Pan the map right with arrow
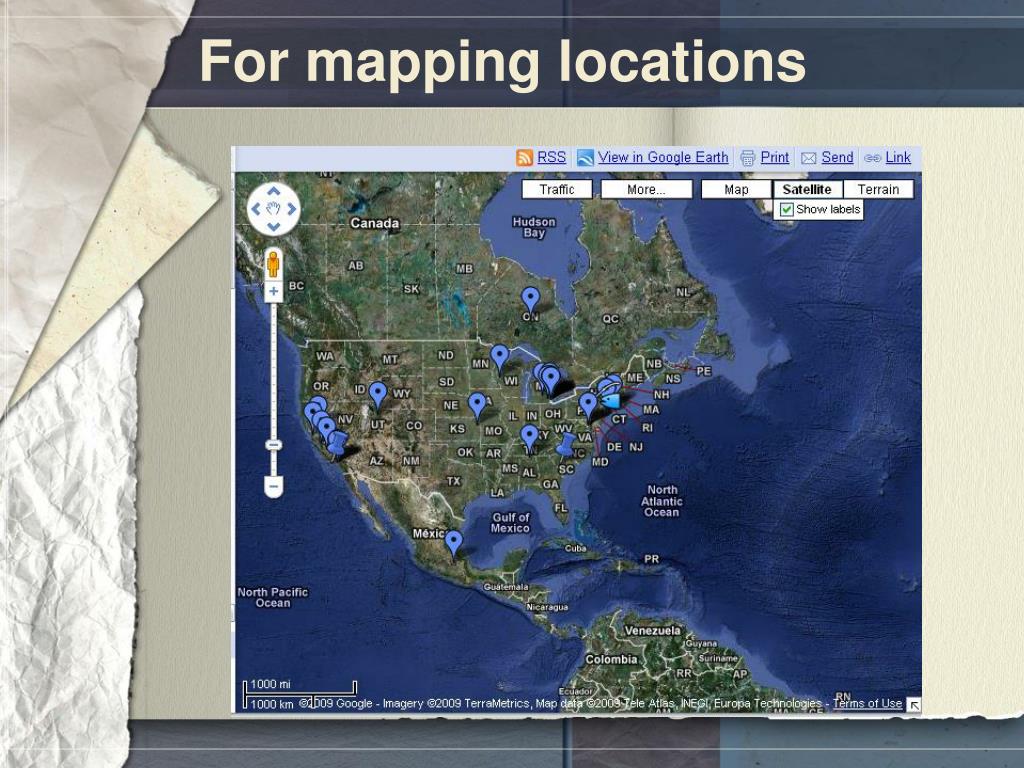1024x768 pixels. tap(291, 209)
